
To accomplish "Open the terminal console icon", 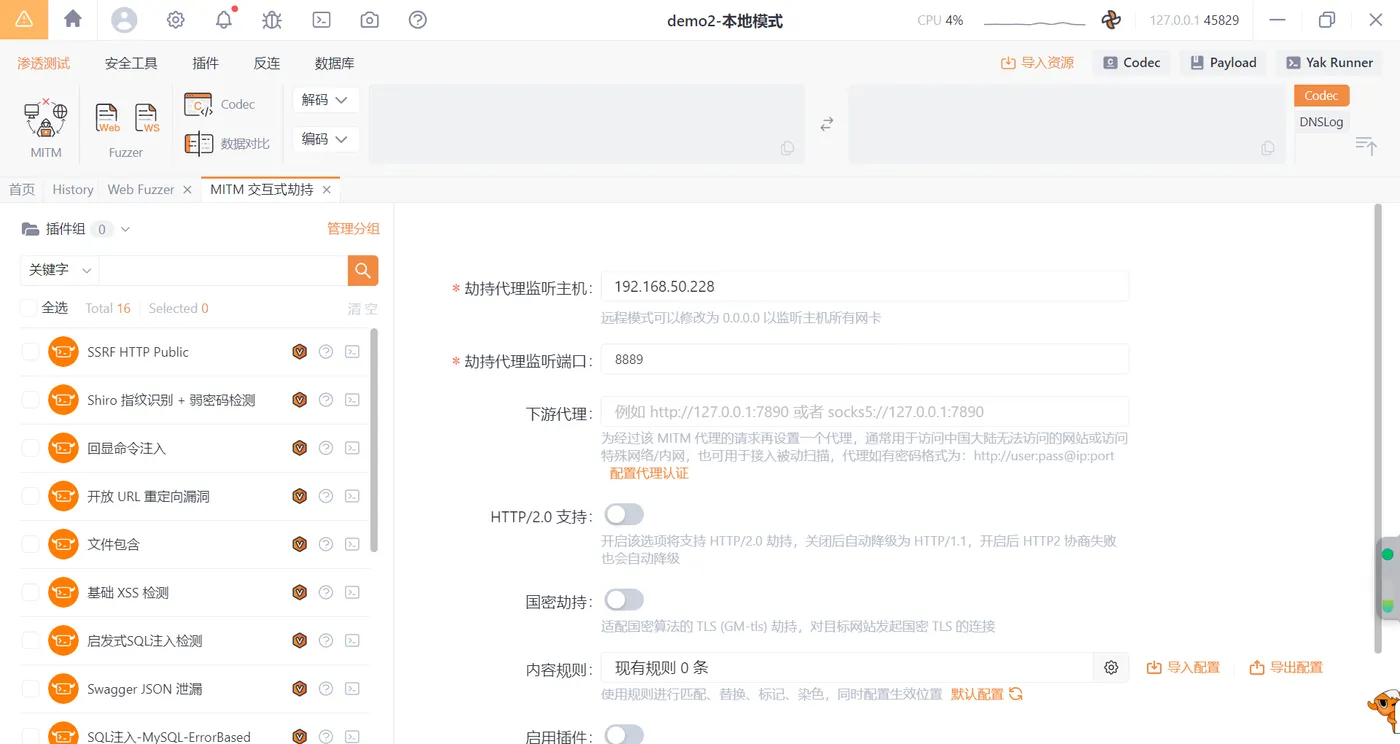I will [321, 20].
